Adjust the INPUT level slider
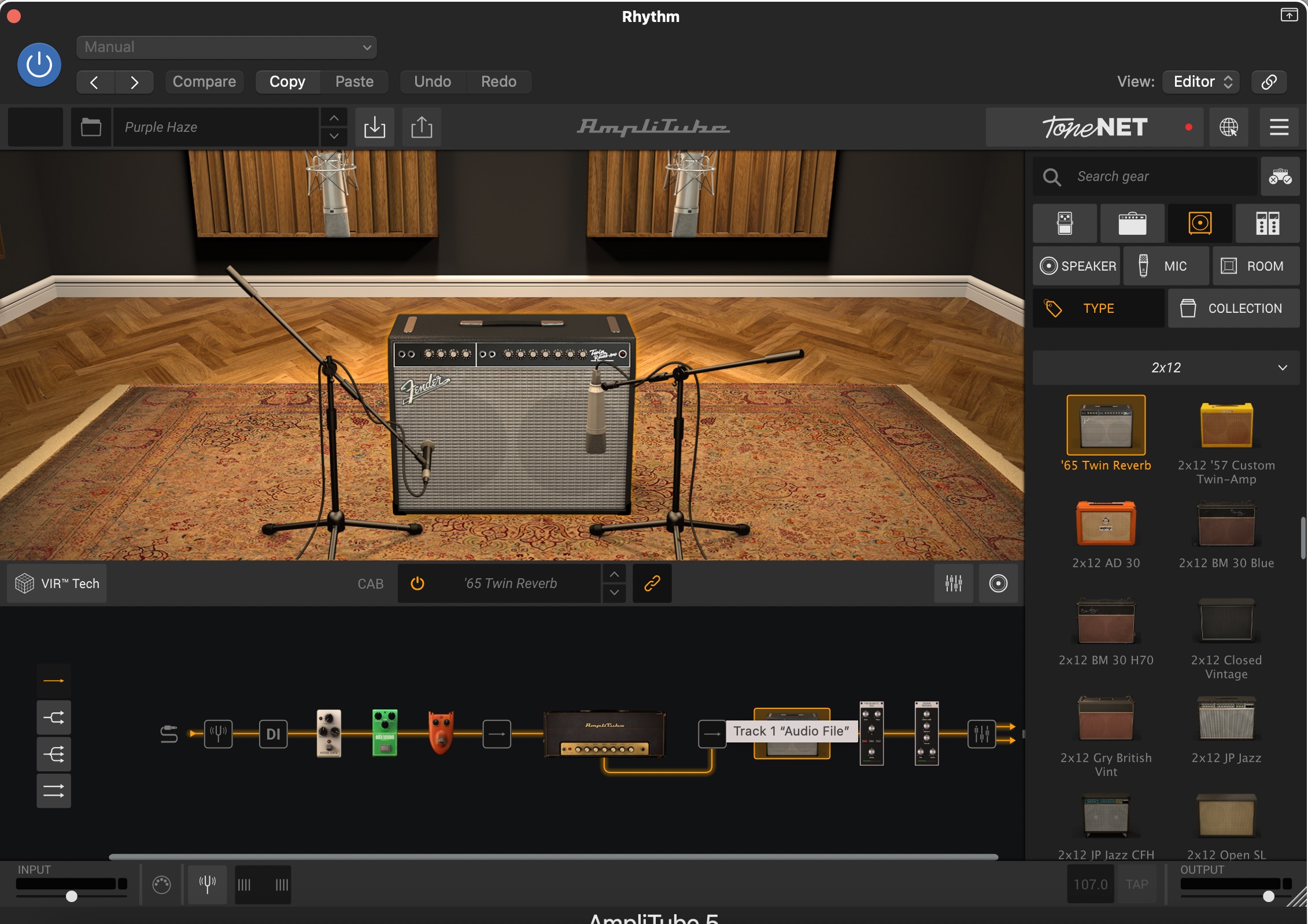 [x=72, y=896]
